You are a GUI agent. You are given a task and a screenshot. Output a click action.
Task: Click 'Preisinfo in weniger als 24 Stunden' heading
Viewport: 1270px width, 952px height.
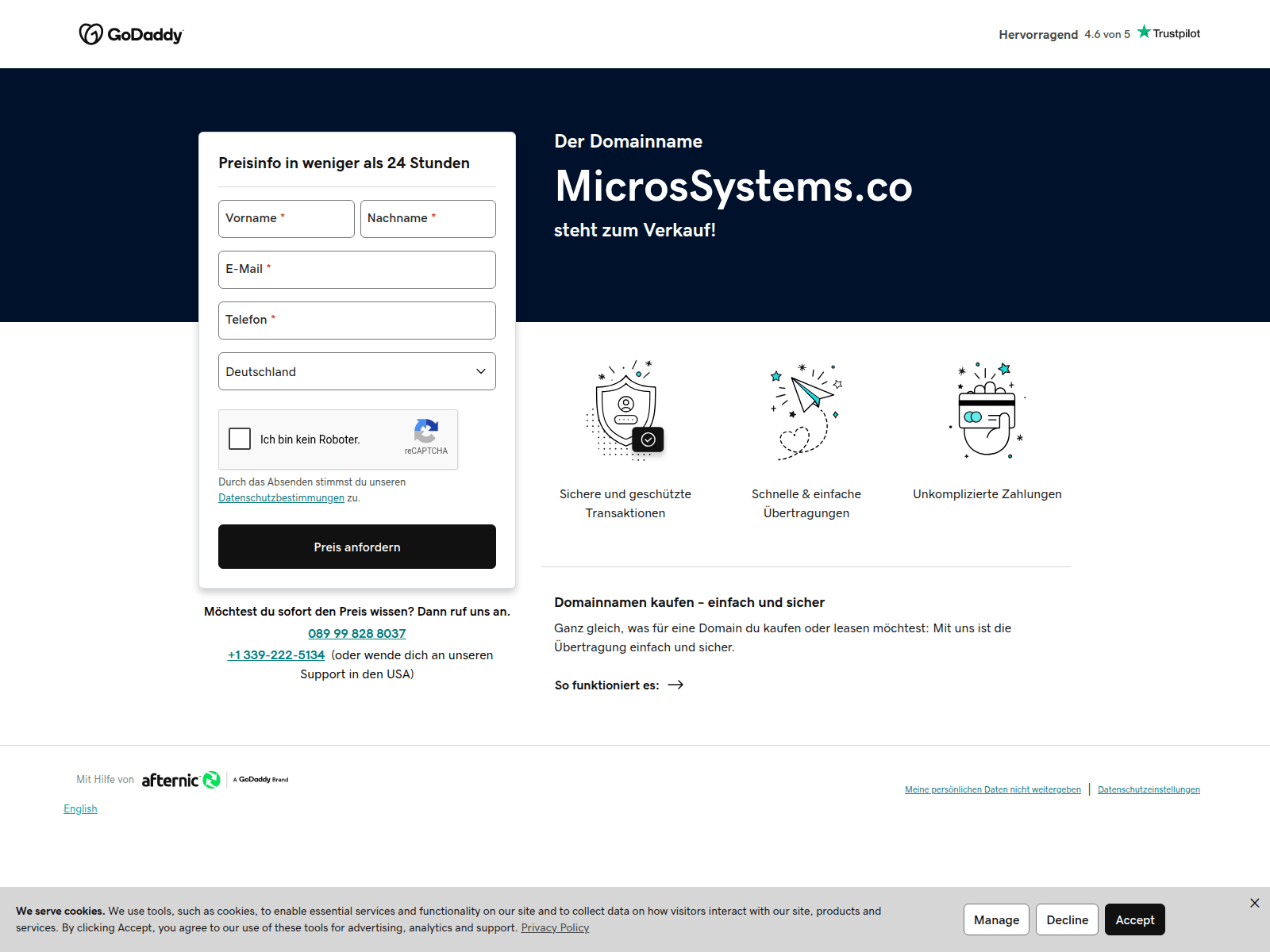(344, 163)
